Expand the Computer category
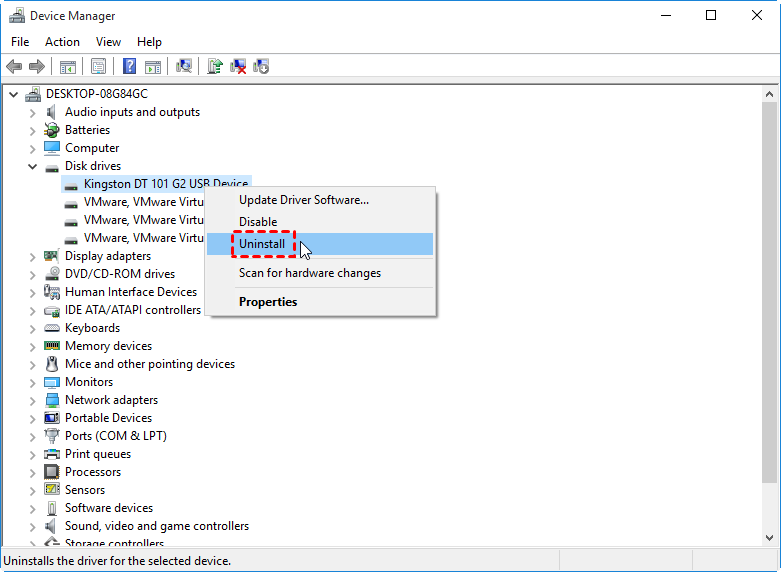Image resolution: width=781 pixels, height=572 pixels. pos(33,149)
